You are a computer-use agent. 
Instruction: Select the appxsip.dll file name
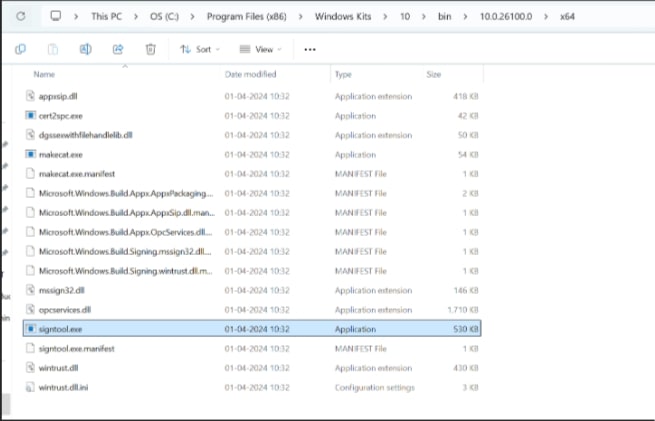(x=58, y=96)
